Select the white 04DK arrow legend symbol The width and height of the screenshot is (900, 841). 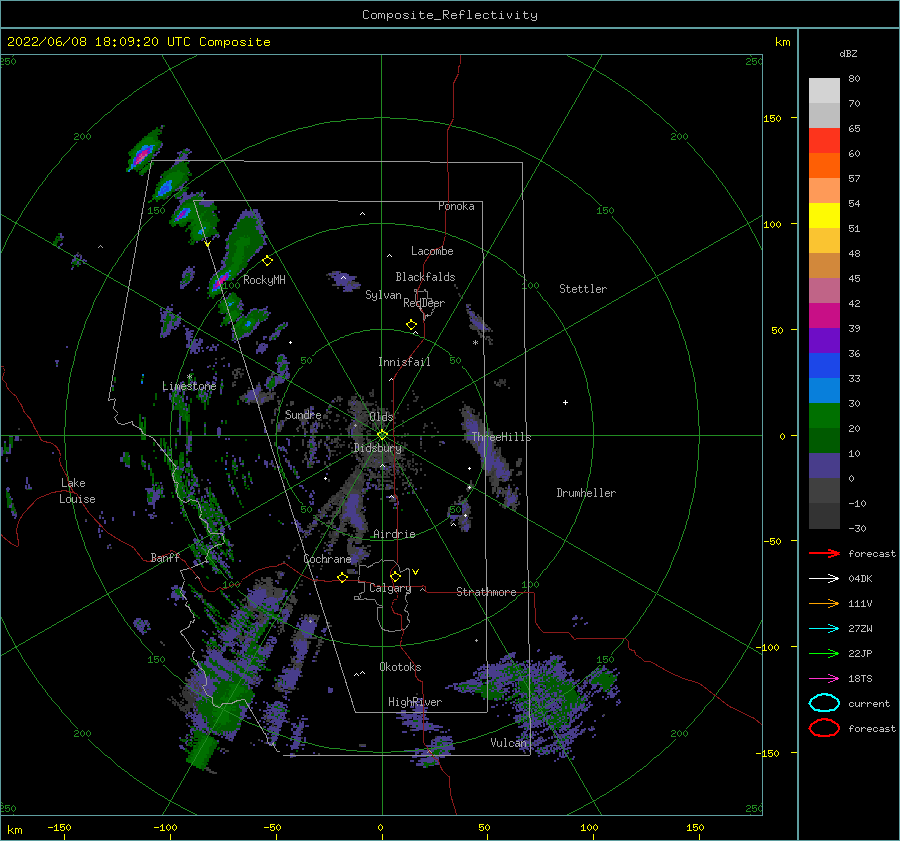tap(824, 579)
